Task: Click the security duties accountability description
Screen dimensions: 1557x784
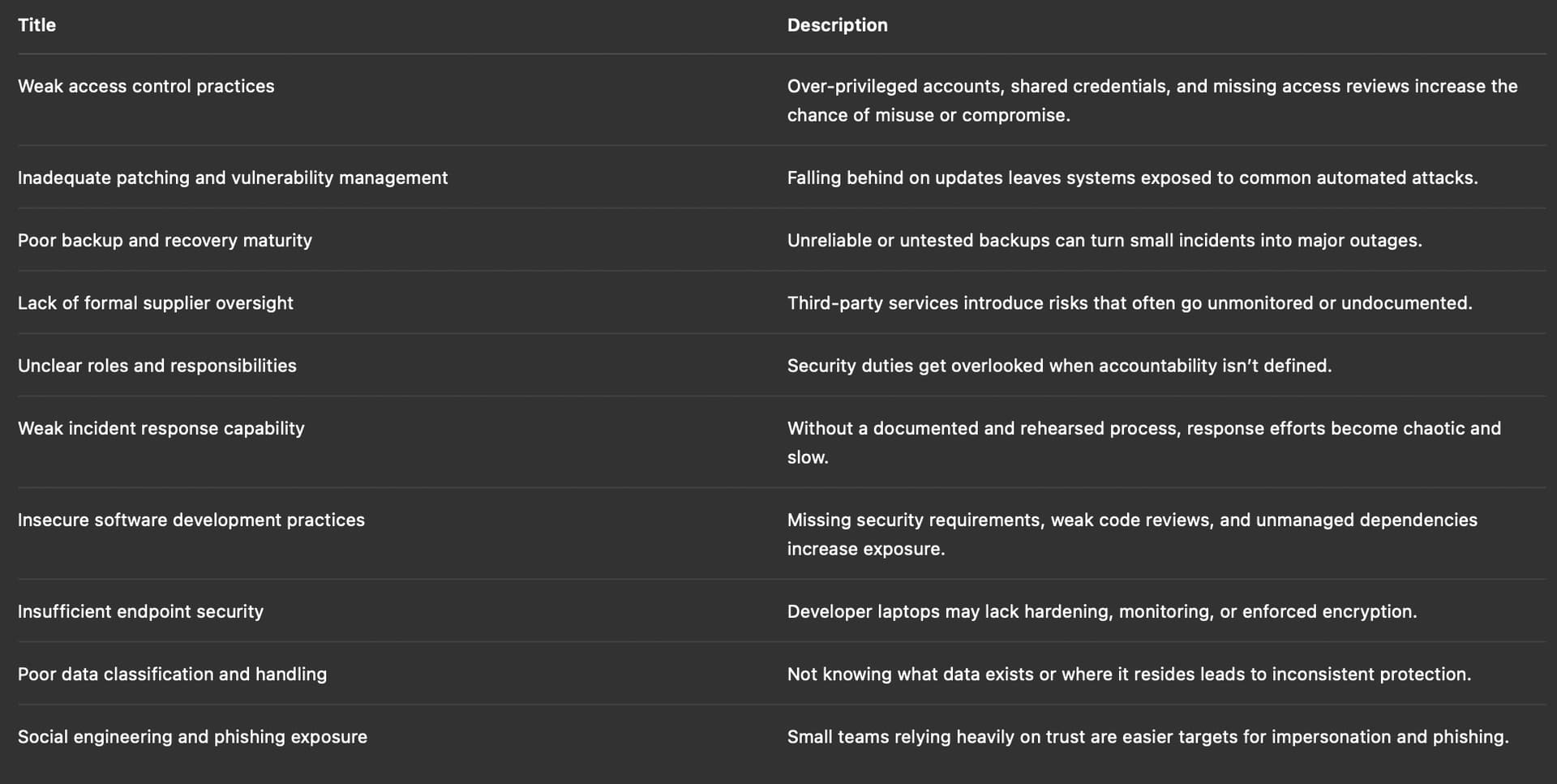Action: tap(1059, 366)
